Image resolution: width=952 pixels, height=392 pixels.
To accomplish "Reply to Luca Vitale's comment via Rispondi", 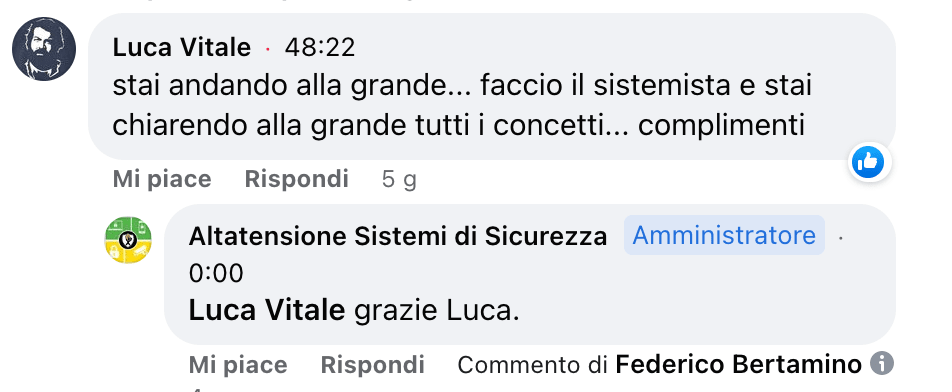I will pyautogui.click(x=296, y=179).
